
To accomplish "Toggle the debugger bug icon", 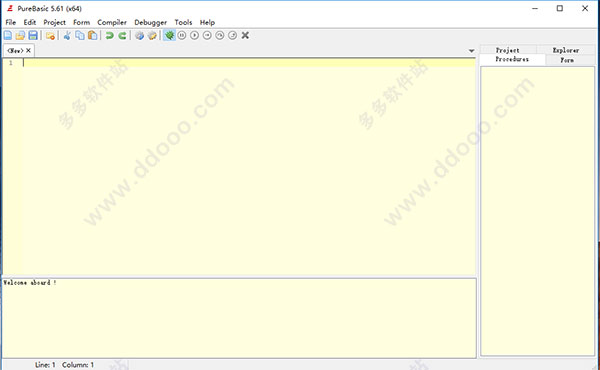I will click(169, 36).
